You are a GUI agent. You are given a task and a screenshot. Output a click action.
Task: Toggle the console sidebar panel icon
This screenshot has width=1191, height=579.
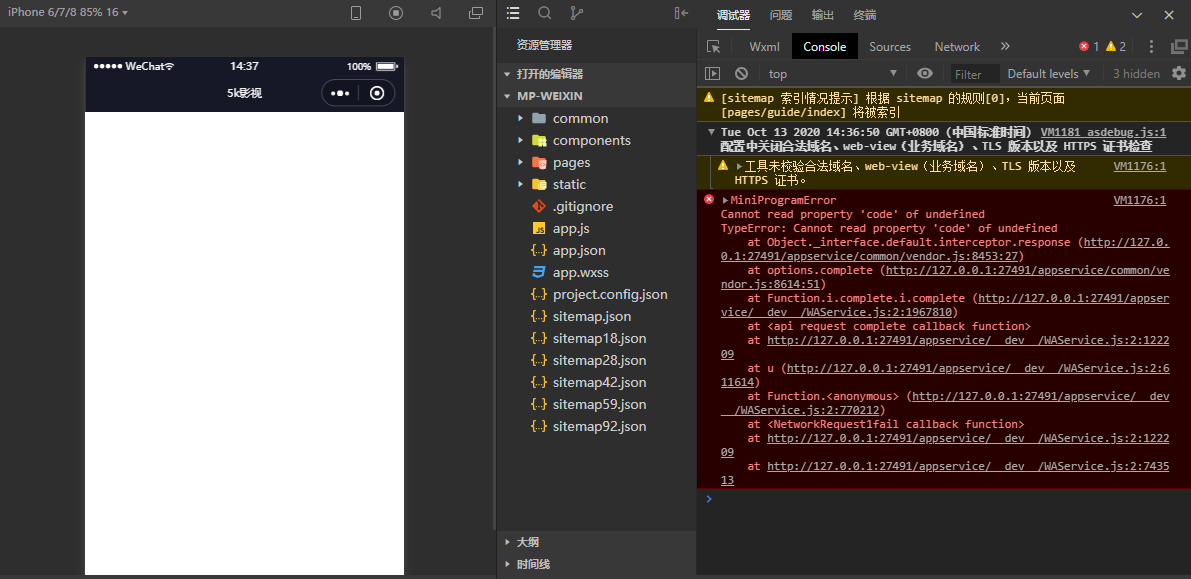pyautogui.click(x=712, y=74)
